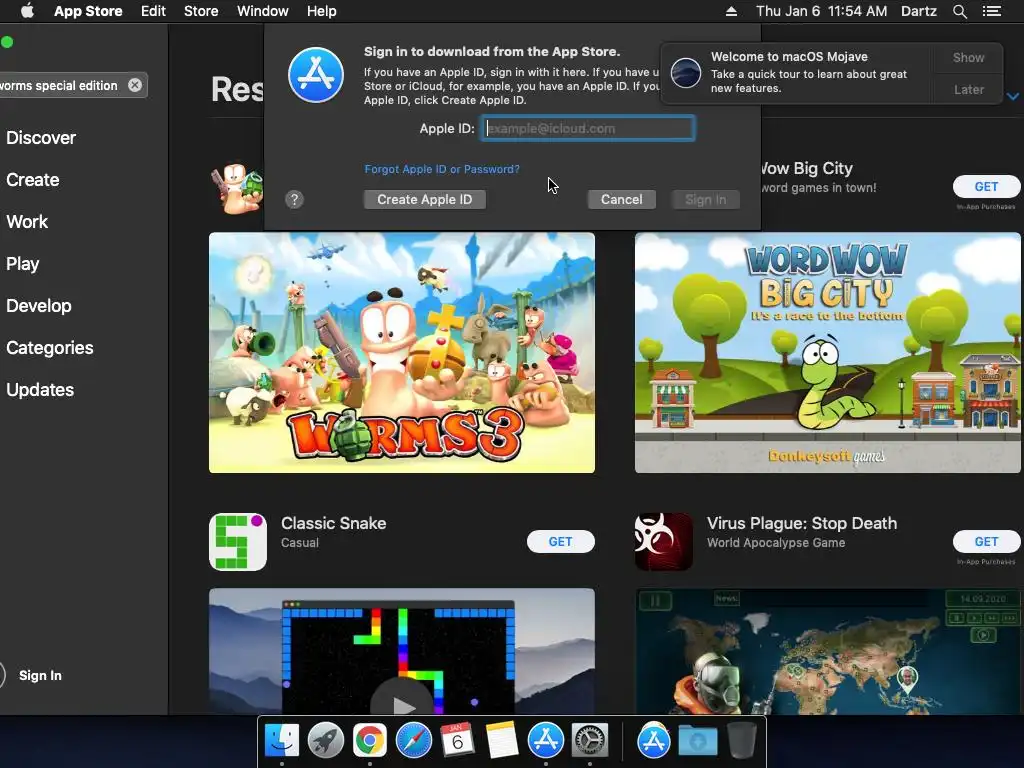The image size is (1024, 768).
Task: Click Sign In at sidebar bottom
Action: [40, 675]
